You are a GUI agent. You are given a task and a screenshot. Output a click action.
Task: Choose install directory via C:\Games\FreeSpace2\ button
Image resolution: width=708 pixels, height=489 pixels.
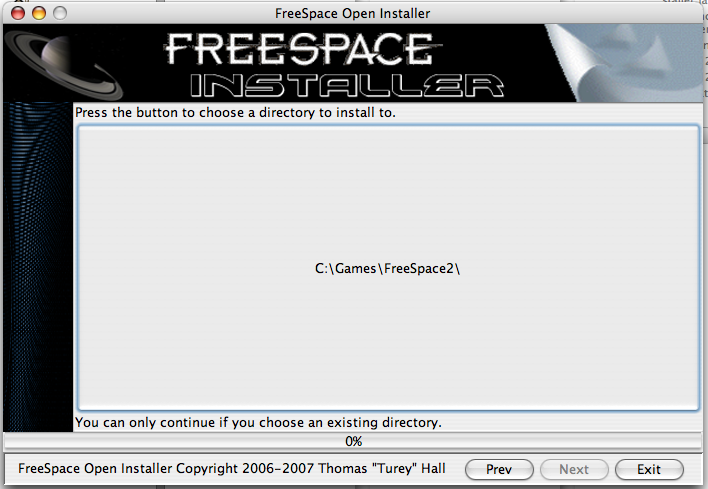388,268
